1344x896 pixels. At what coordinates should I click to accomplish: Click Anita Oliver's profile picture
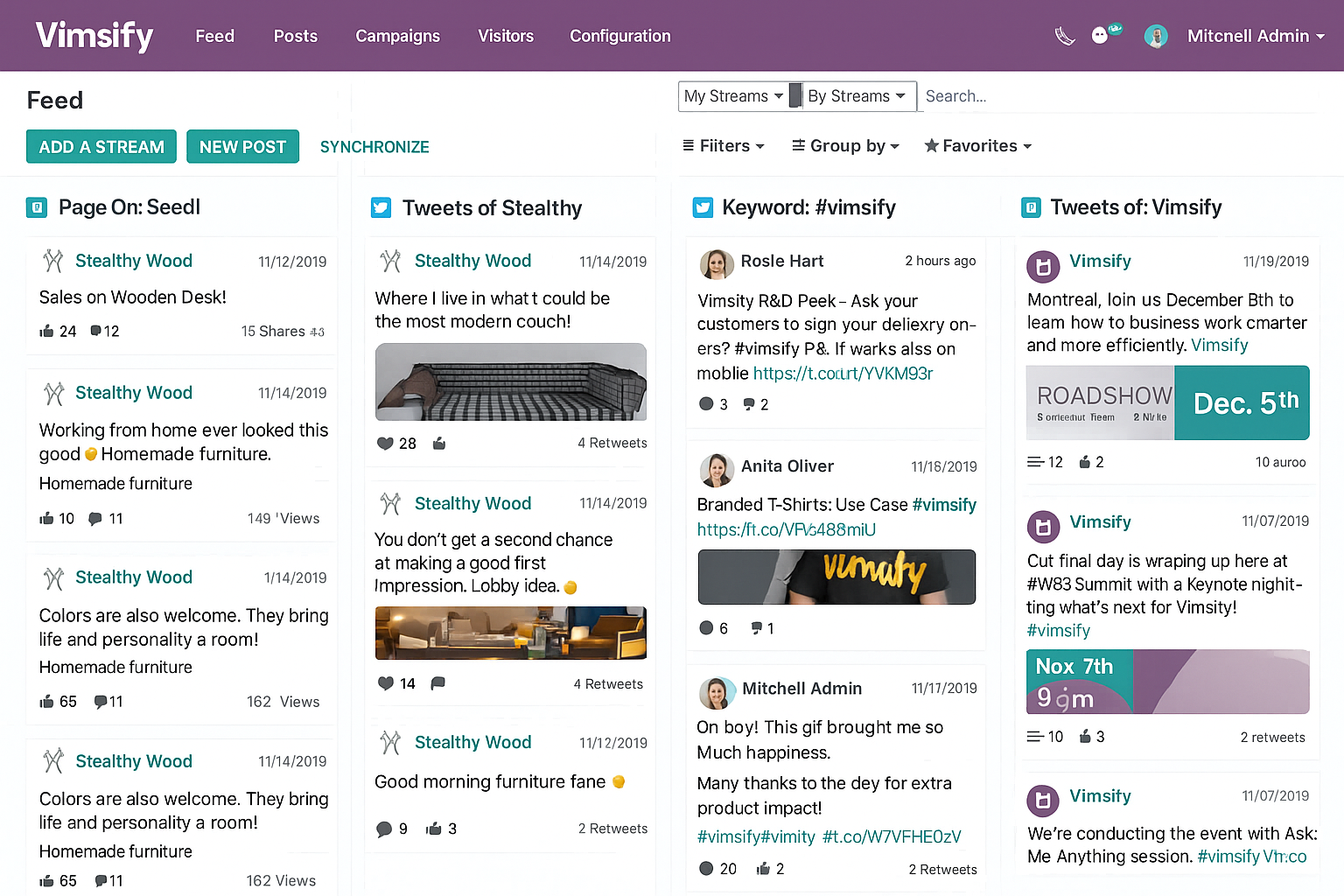(717, 469)
